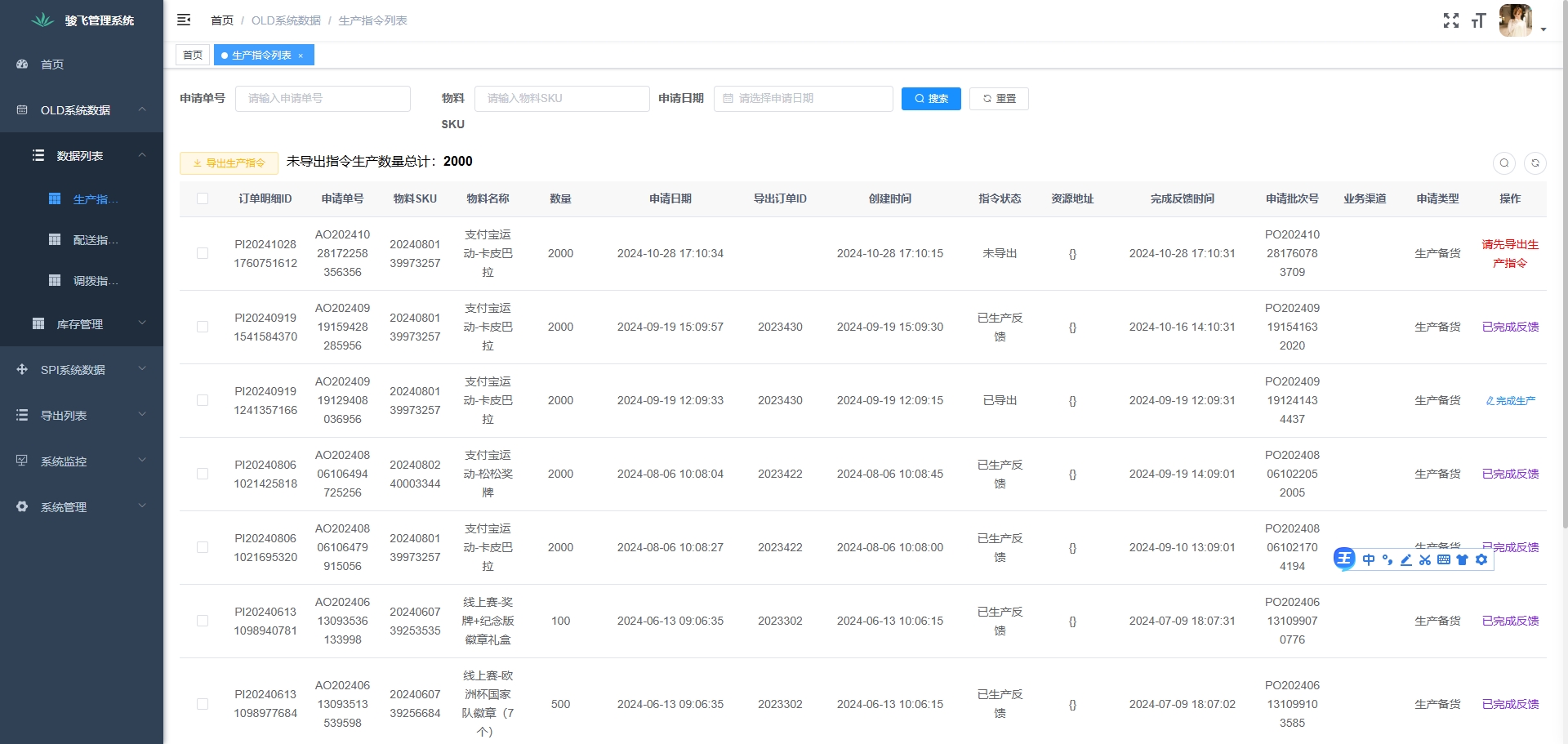Check row PI202406131098977684
1568x744 pixels.
tap(203, 704)
